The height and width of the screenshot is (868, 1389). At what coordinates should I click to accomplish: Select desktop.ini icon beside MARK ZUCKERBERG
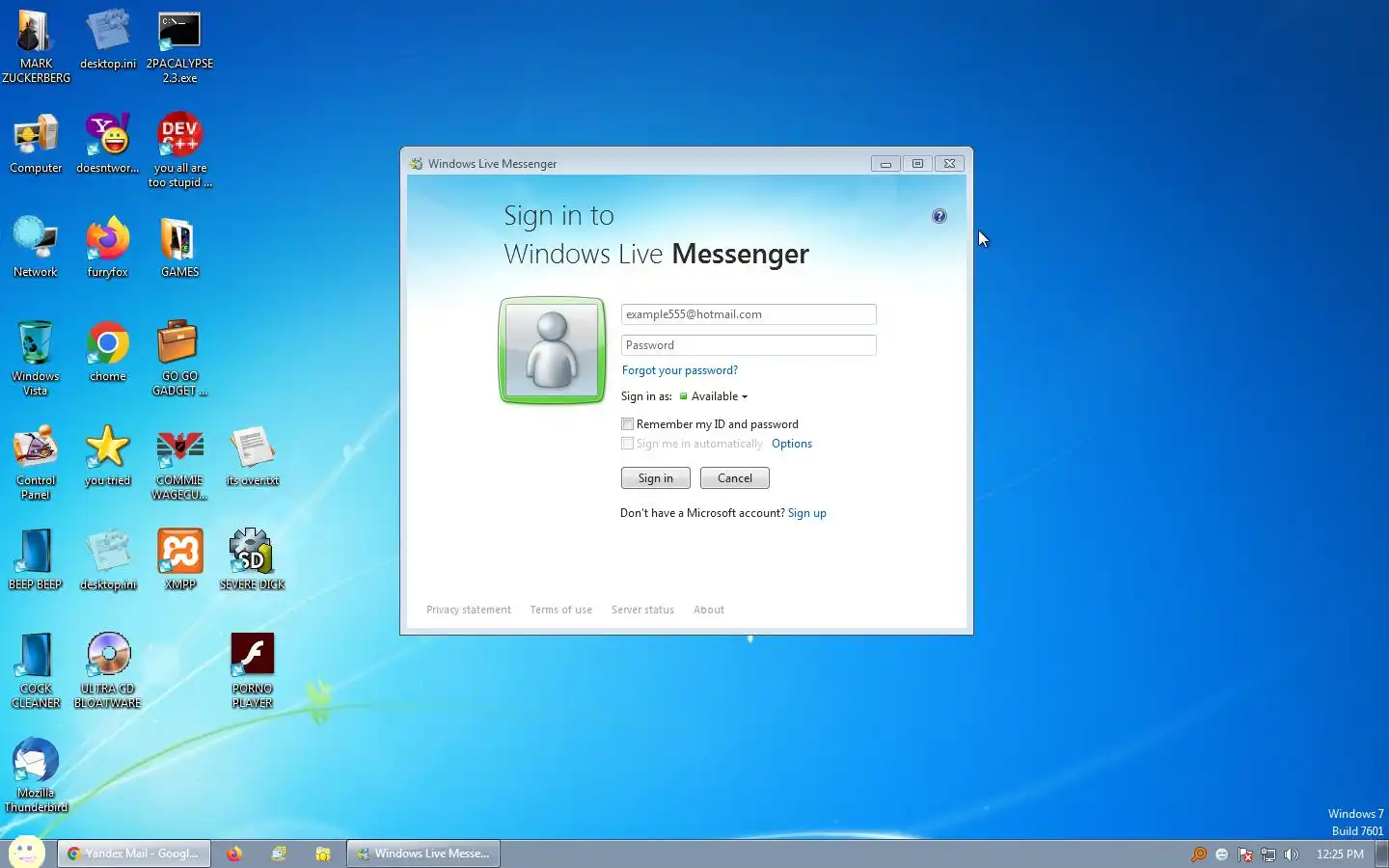pos(108,40)
